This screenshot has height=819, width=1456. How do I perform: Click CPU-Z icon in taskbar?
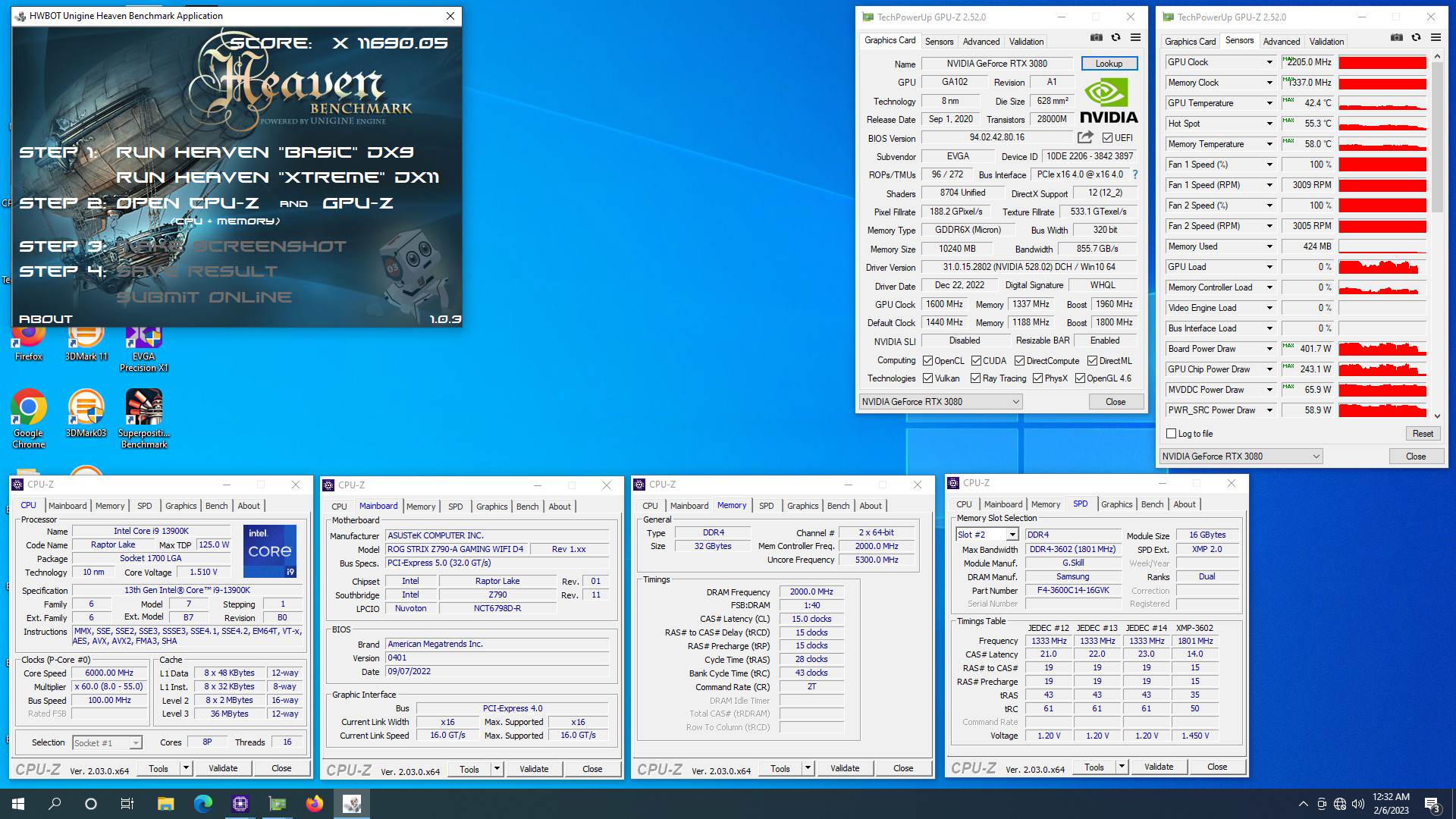pyautogui.click(x=240, y=804)
